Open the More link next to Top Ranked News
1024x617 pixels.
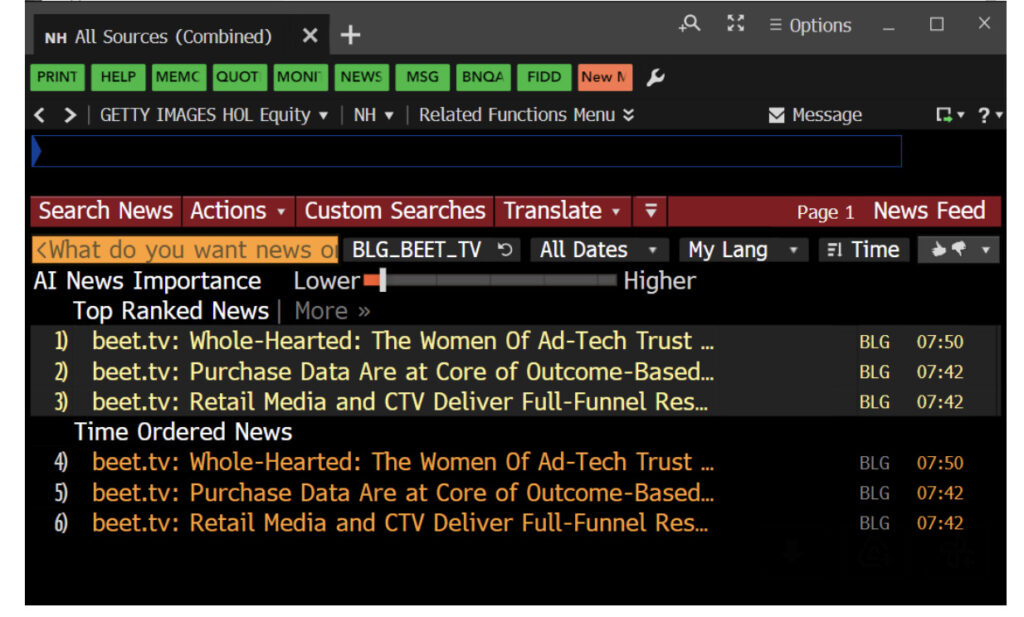point(322,311)
